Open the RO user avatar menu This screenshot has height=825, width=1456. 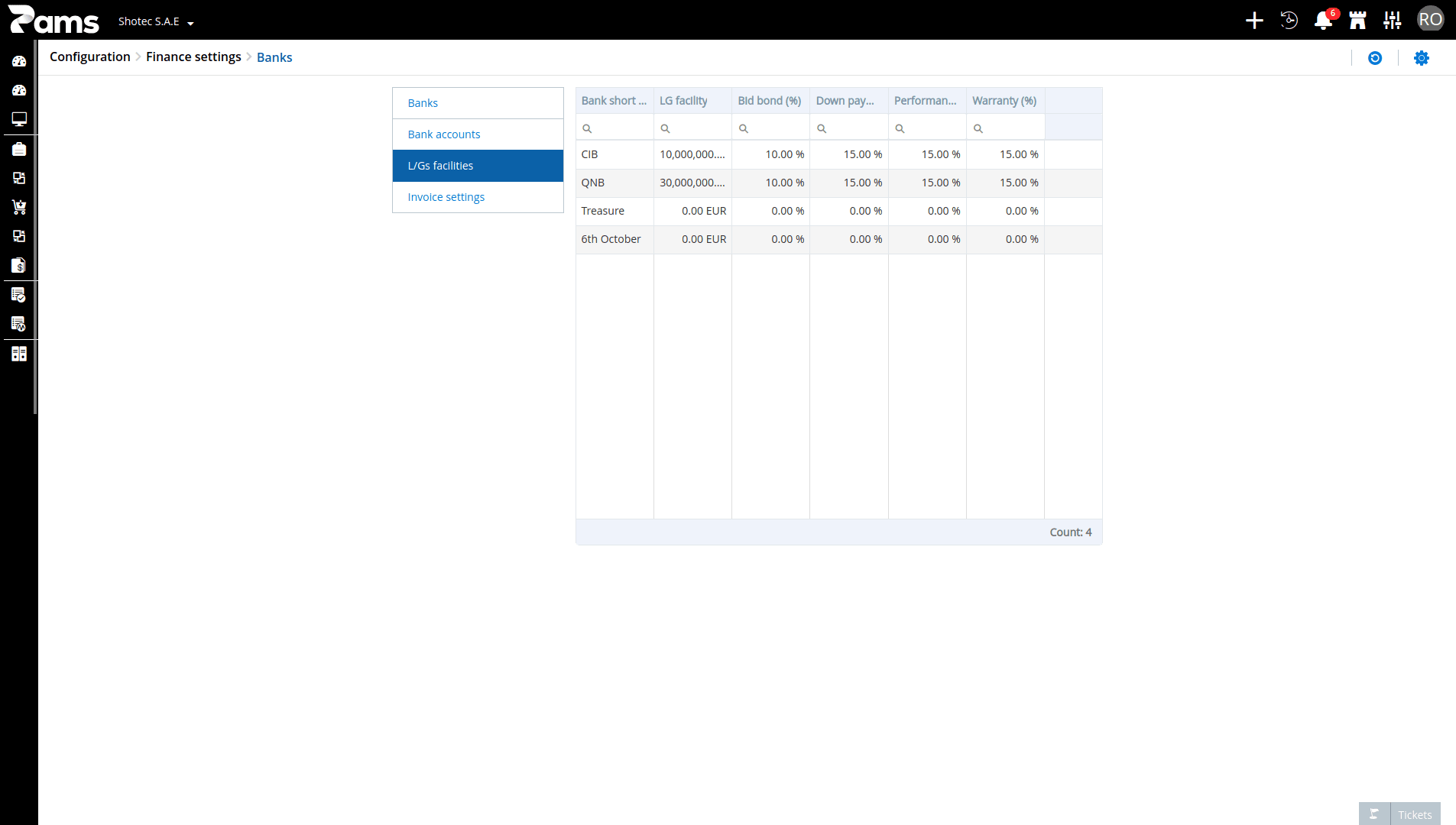tap(1430, 20)
